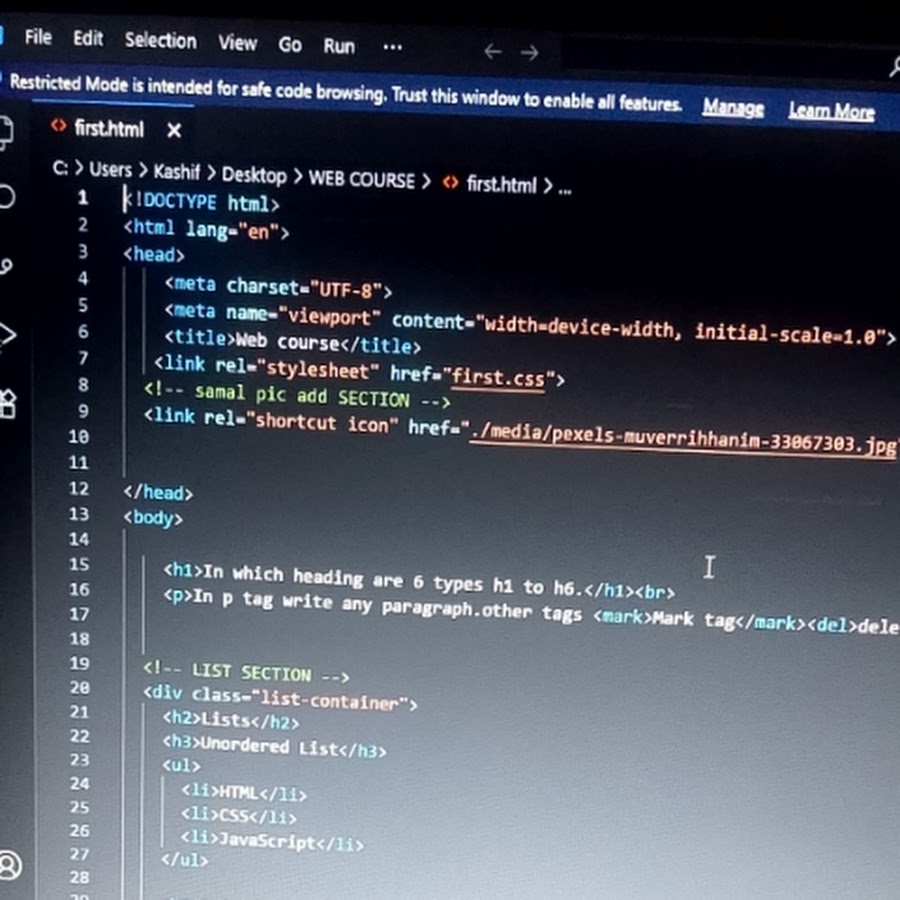
Task: Expand the Desktop breadcrumb segment
Action: [x=253, y=175]
